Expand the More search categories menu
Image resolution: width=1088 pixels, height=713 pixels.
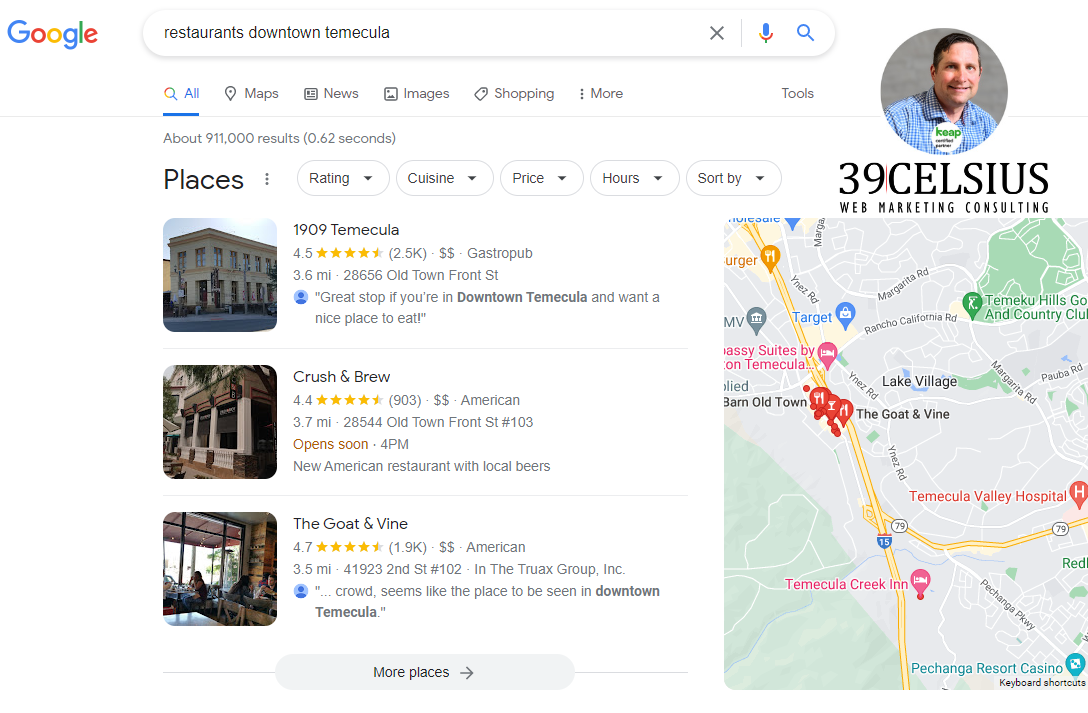coord(601,94)
